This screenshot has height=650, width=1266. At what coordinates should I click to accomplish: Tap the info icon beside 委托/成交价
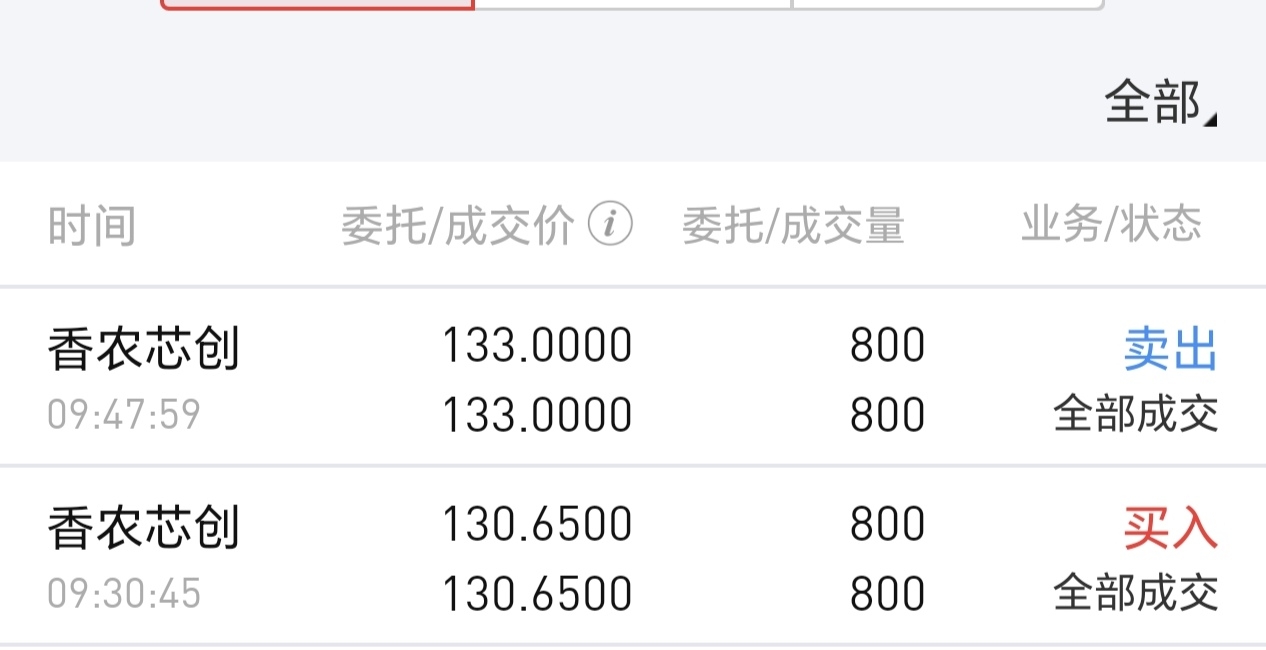609,225
